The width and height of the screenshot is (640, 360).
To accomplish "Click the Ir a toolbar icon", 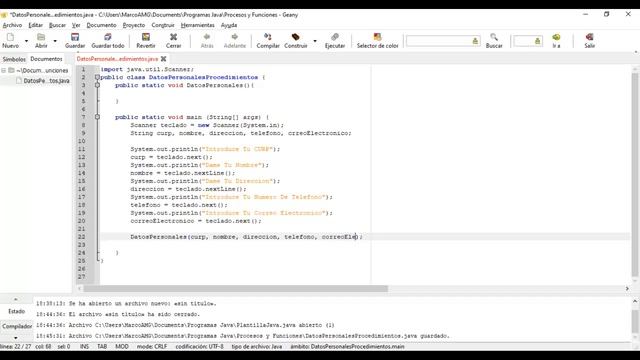I will (556, 38).
